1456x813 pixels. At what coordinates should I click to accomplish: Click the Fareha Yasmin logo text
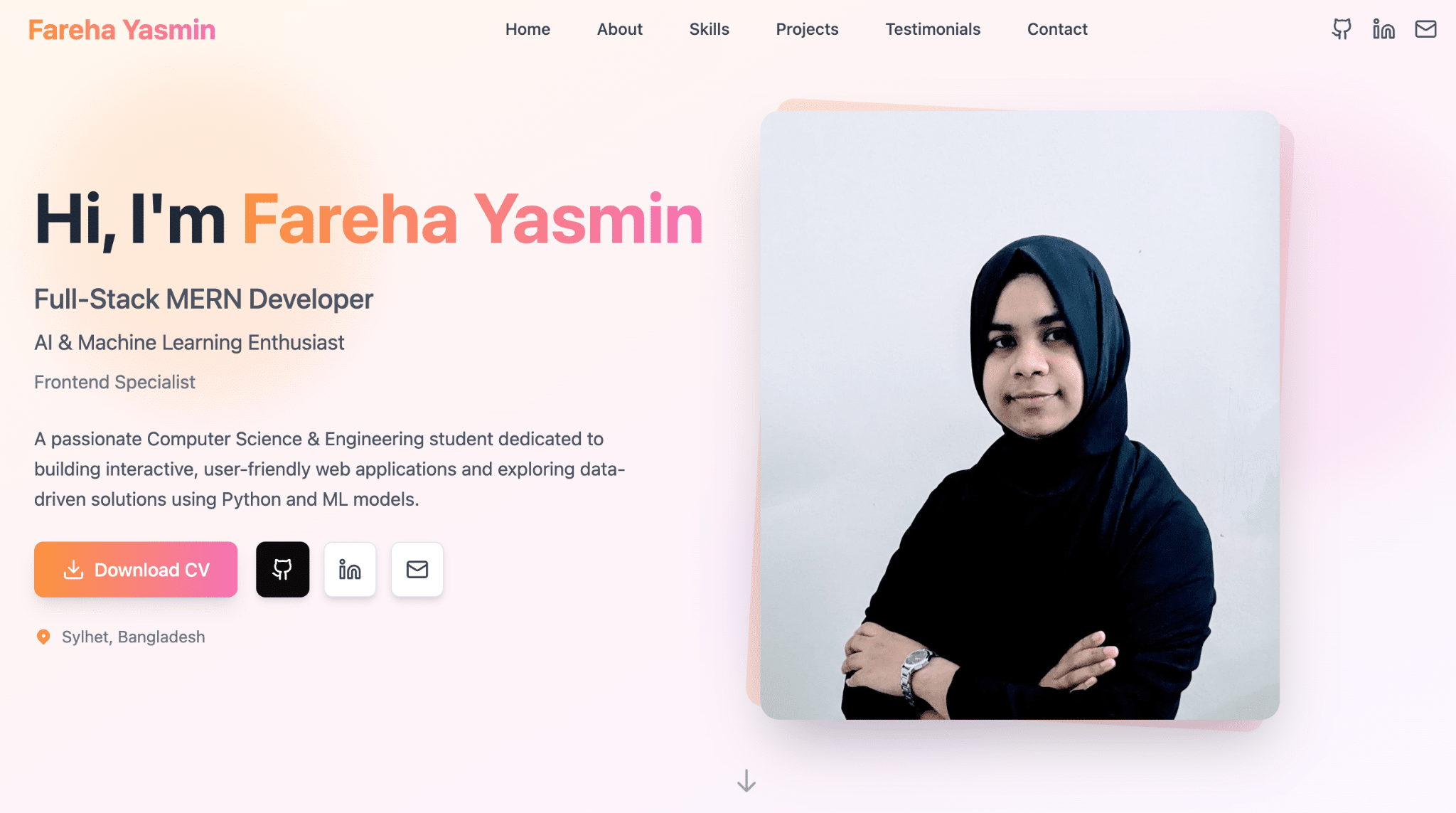(x=122, y=30)
